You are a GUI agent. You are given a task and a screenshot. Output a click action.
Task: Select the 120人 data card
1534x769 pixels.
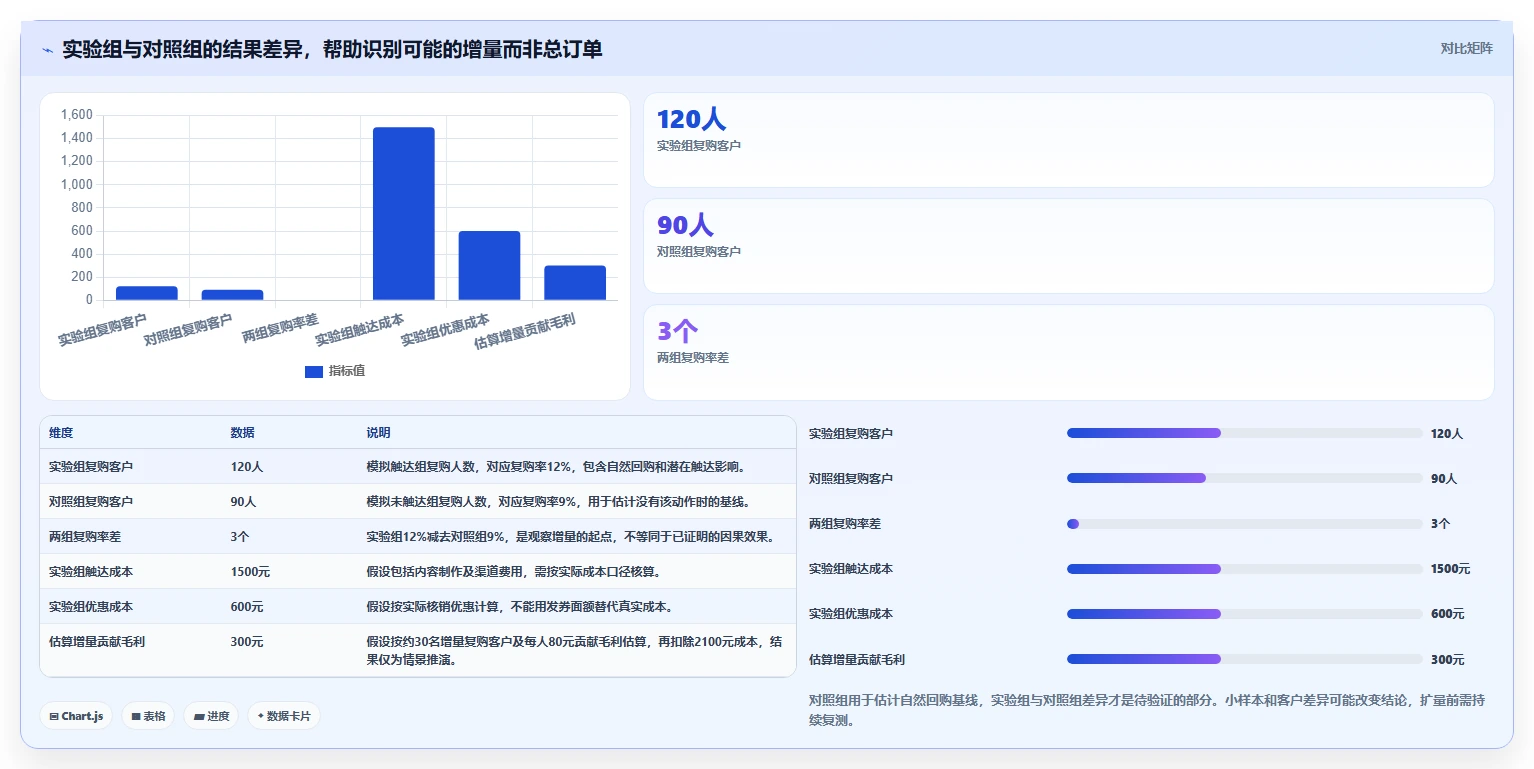(1068, 140)
